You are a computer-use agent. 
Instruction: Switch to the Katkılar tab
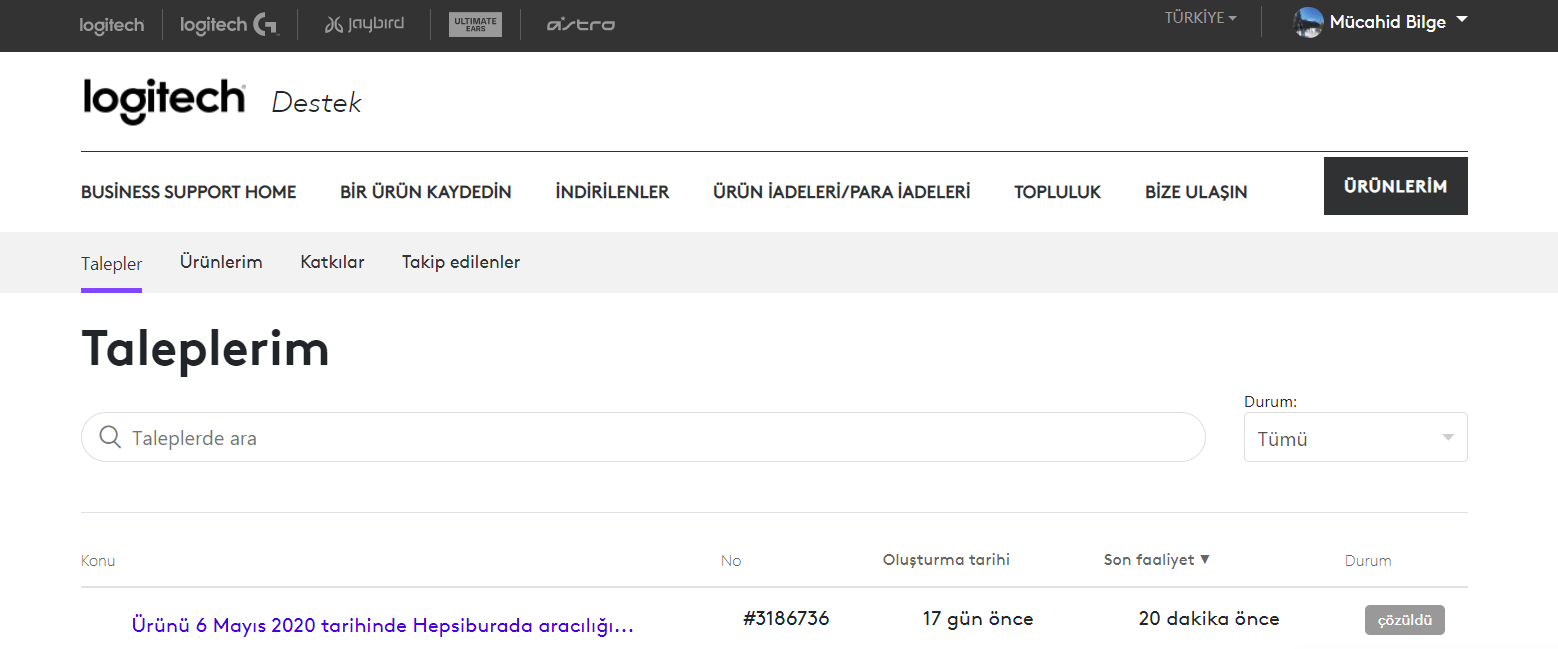[x=332, y=262]
